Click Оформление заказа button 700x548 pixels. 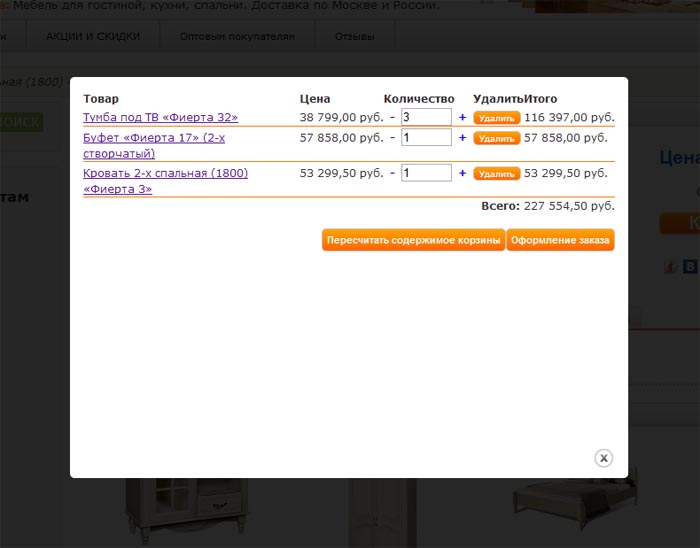[560, 240]
